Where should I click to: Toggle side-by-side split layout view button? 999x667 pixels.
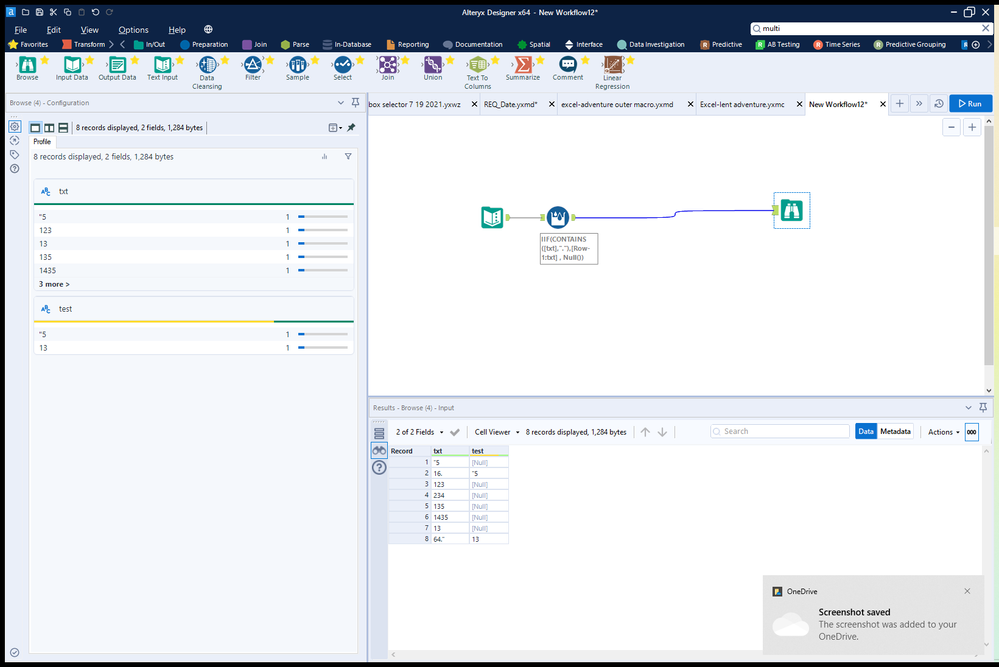point(49,127)
